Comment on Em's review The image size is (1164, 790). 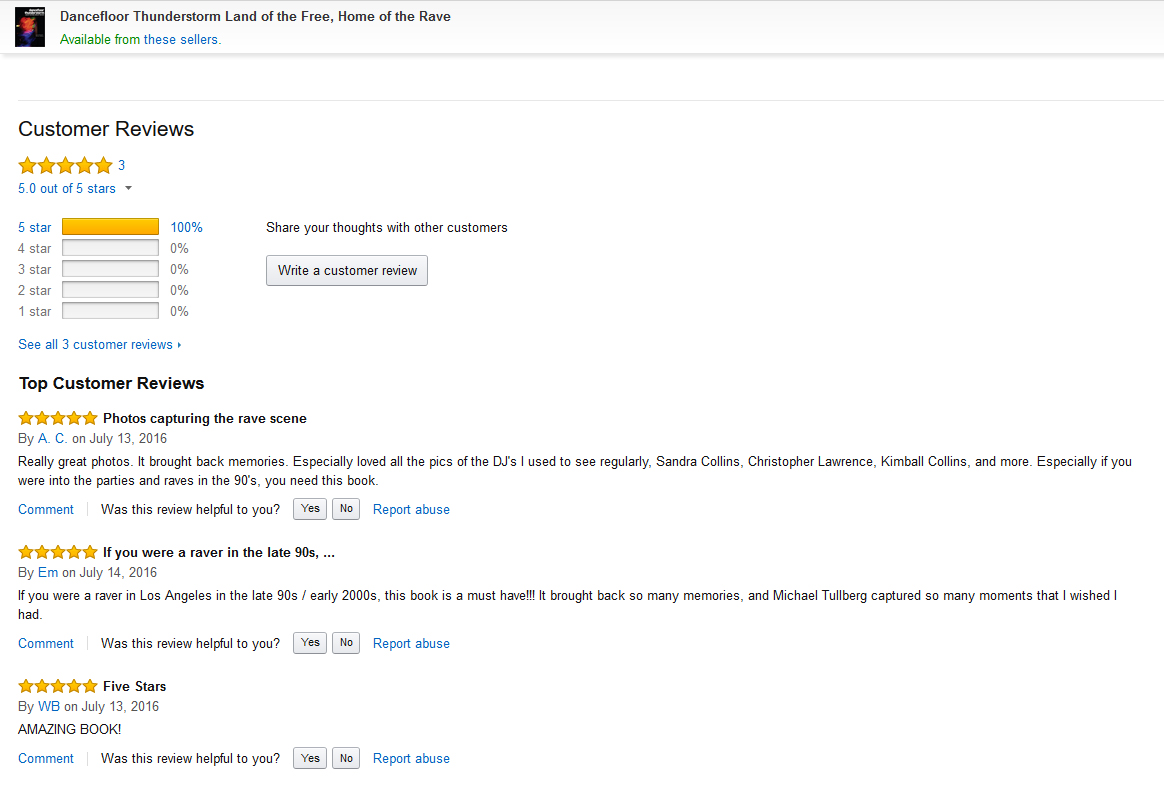[46, 643]
